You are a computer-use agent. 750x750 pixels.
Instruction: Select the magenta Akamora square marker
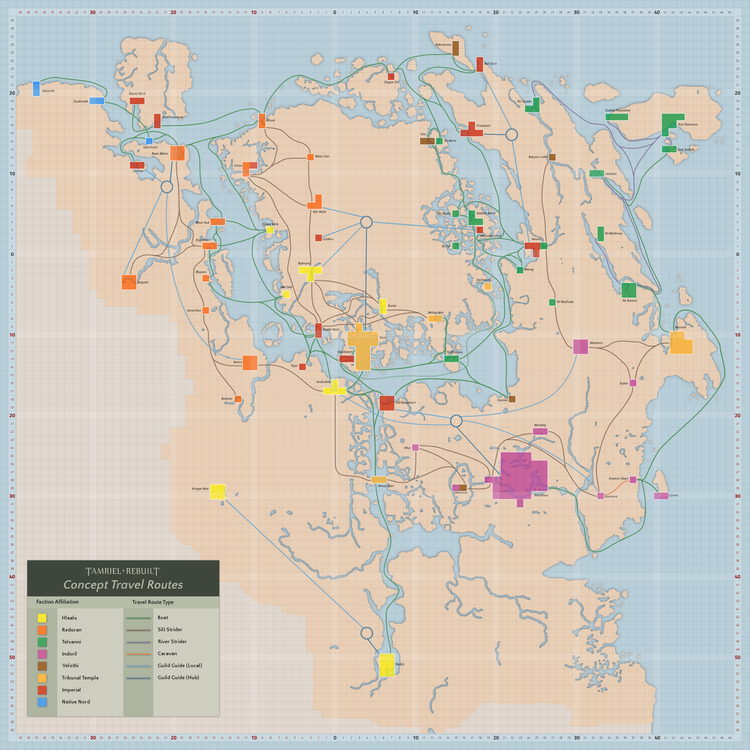[x=581, y=346]
